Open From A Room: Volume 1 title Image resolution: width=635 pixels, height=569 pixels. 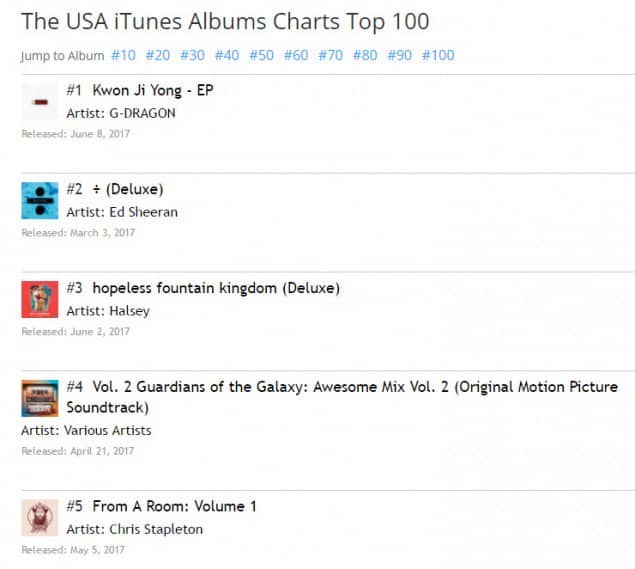pyautogui.click(x=174, y=506)
